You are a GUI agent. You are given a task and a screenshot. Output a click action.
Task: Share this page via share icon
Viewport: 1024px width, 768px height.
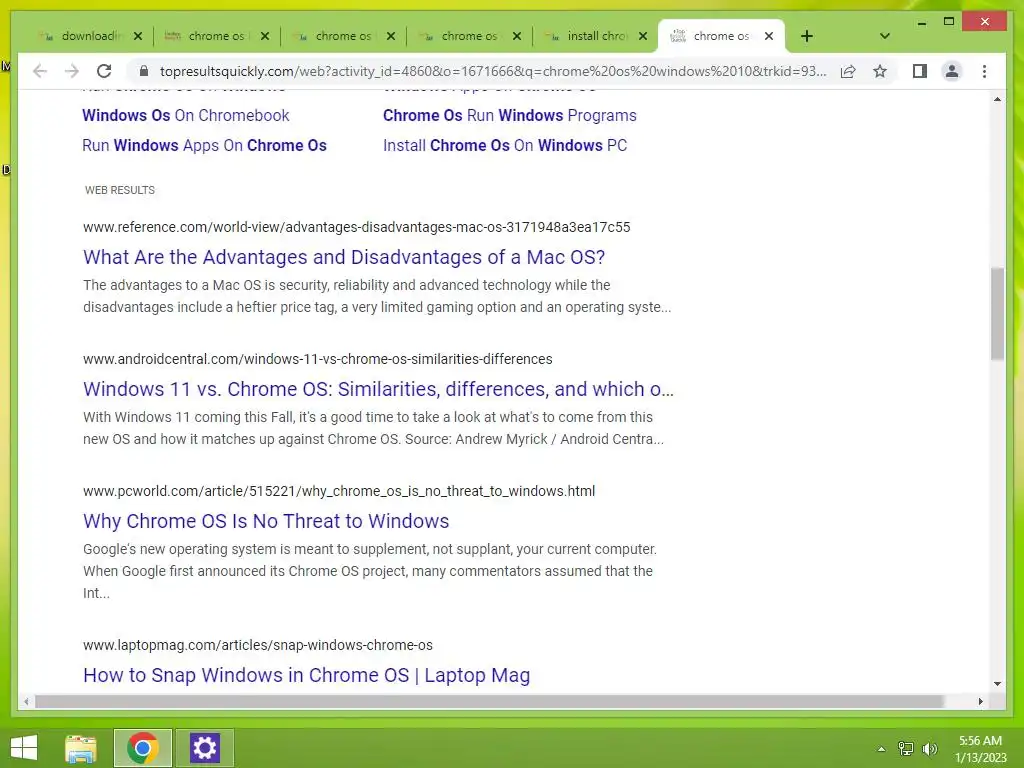tap(848, 71)
